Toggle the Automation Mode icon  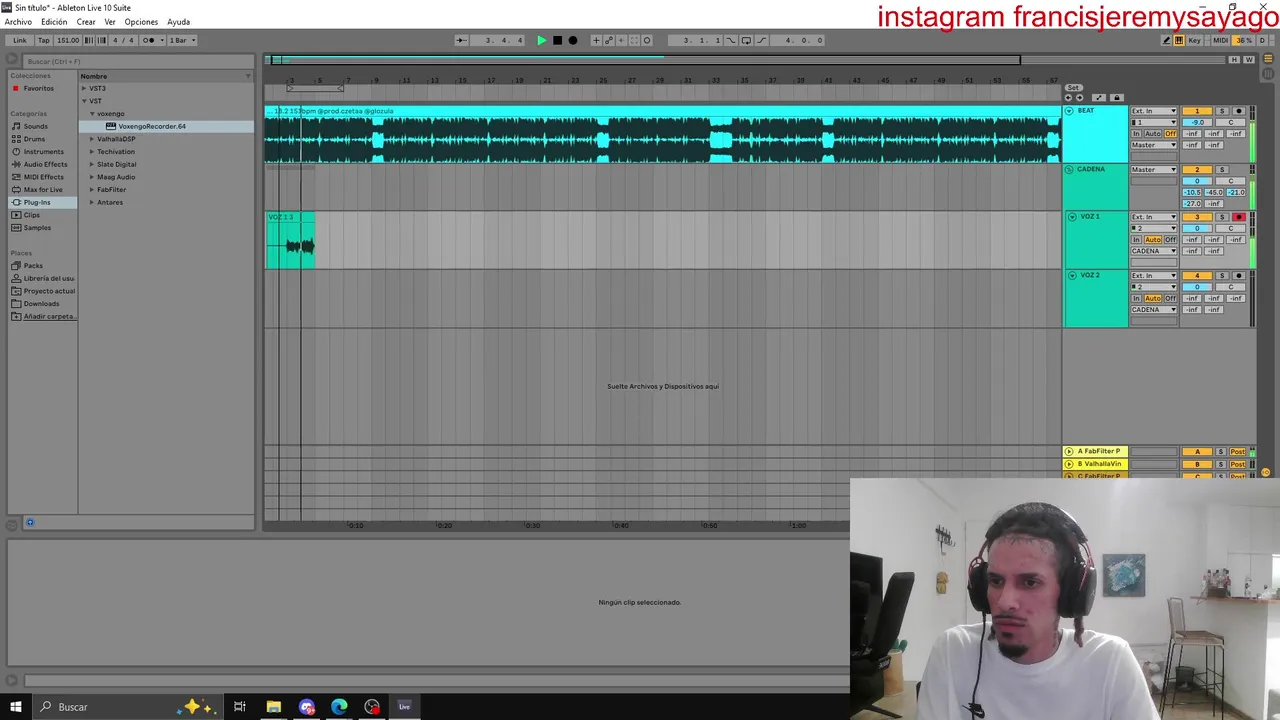click(x=1098, y=97)
